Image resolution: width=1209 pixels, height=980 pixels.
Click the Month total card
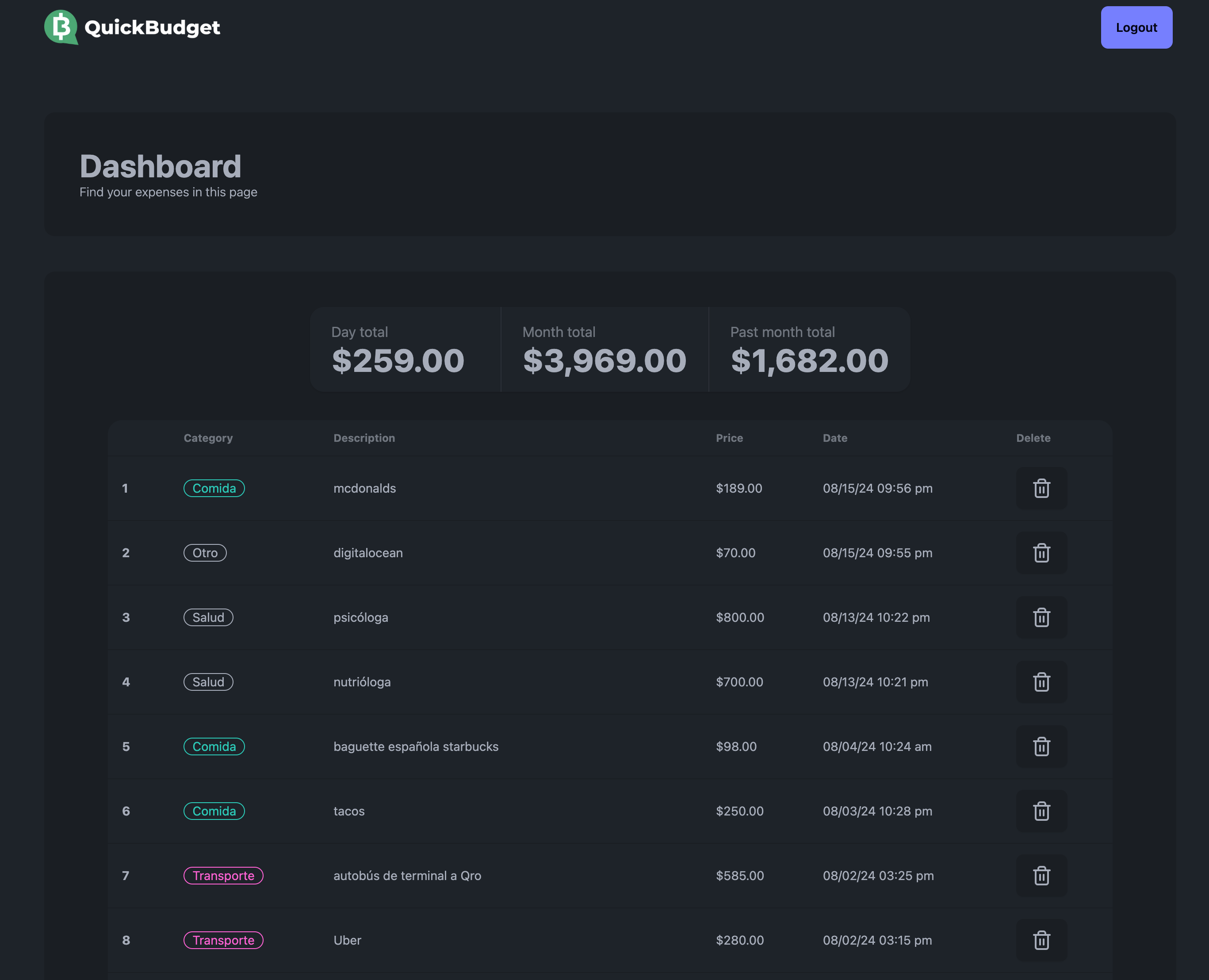(604, 349)
